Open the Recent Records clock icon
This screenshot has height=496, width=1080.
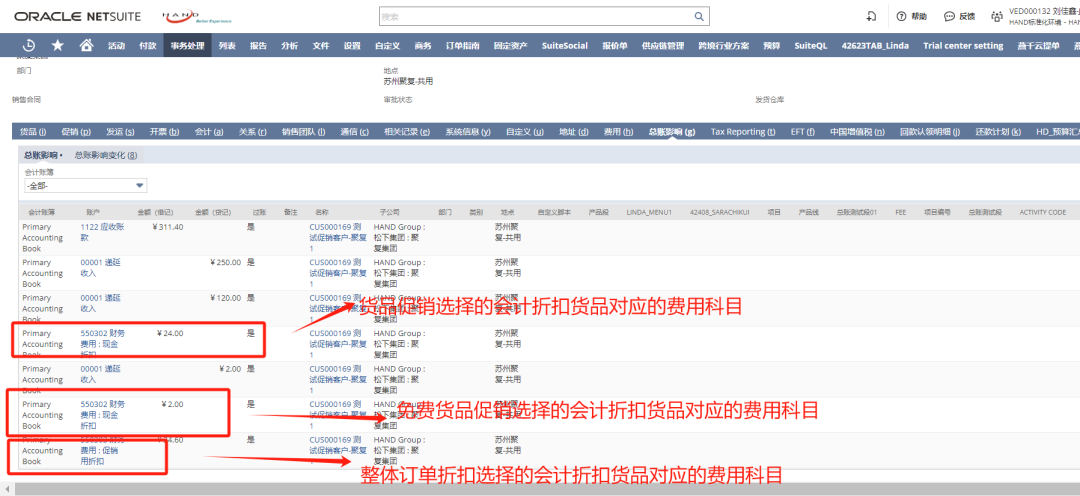29,45
